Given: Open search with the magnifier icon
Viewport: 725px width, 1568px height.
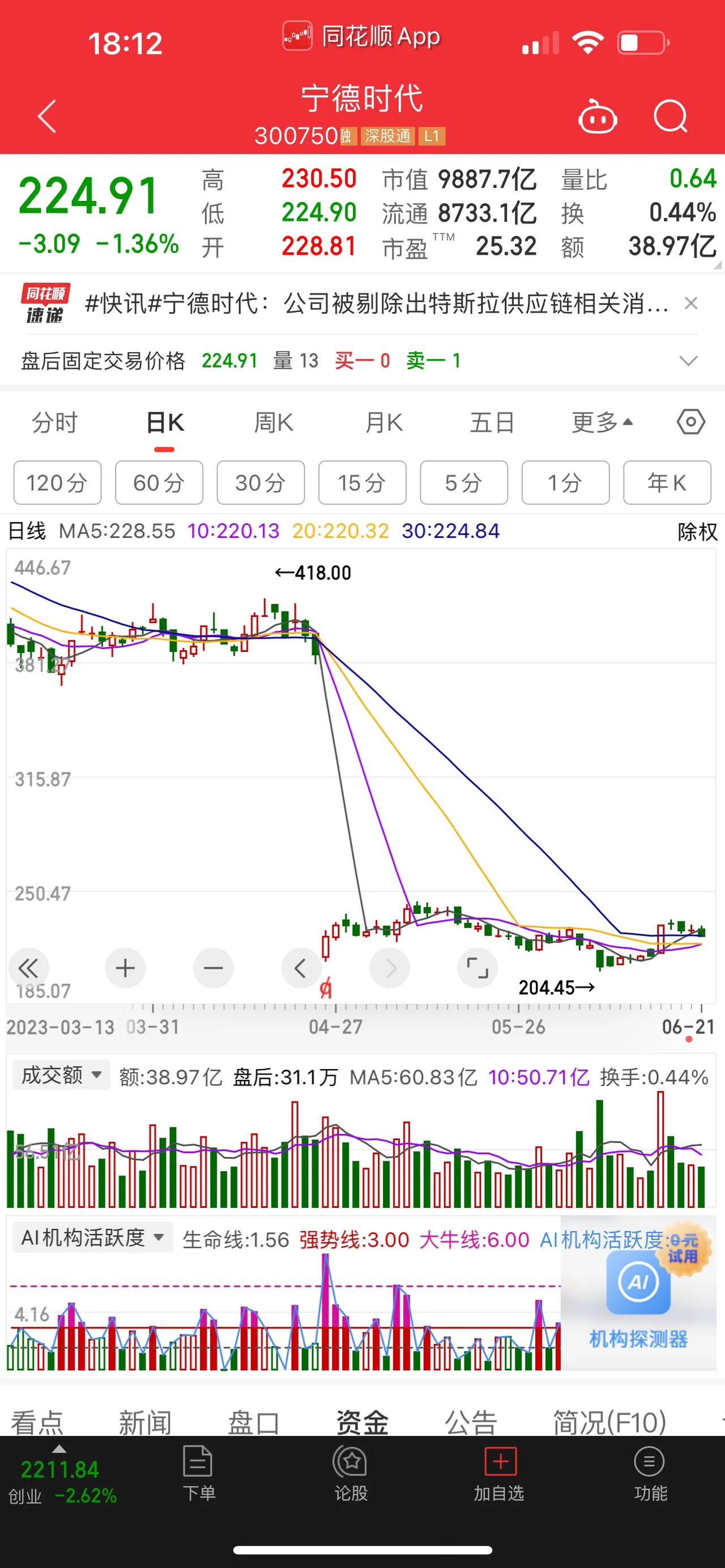Looking at the screenshot, I should [670, 116].
